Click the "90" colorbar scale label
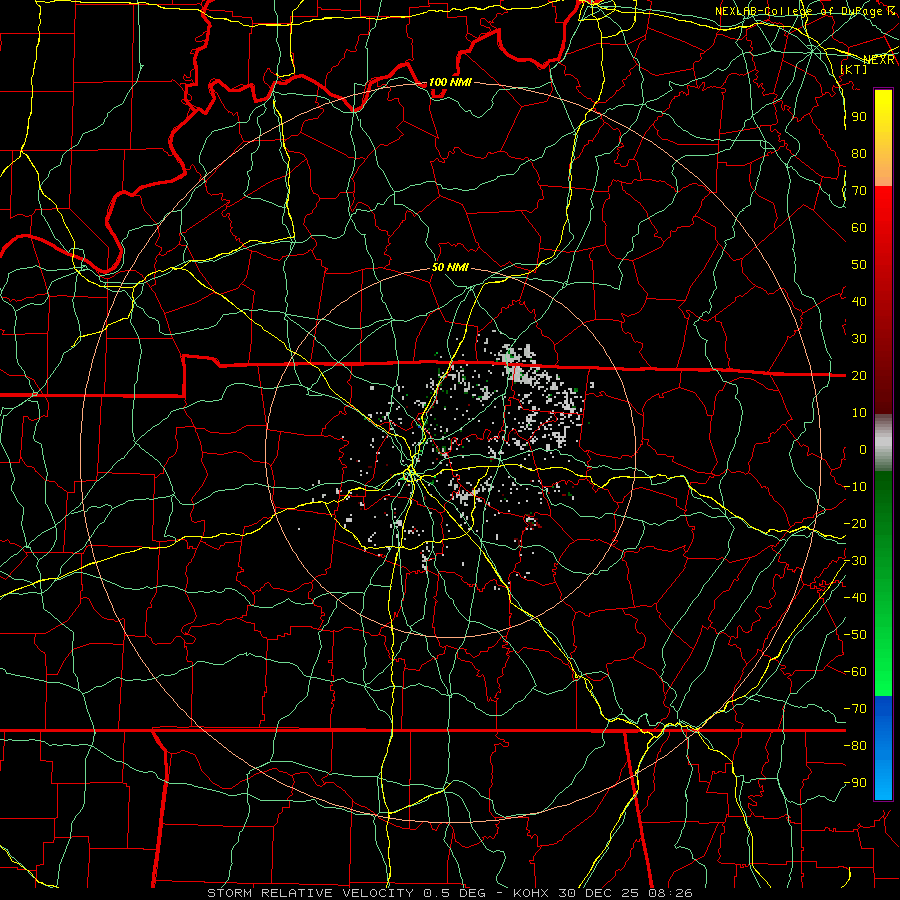900x900 pixels. click(859, 117)
